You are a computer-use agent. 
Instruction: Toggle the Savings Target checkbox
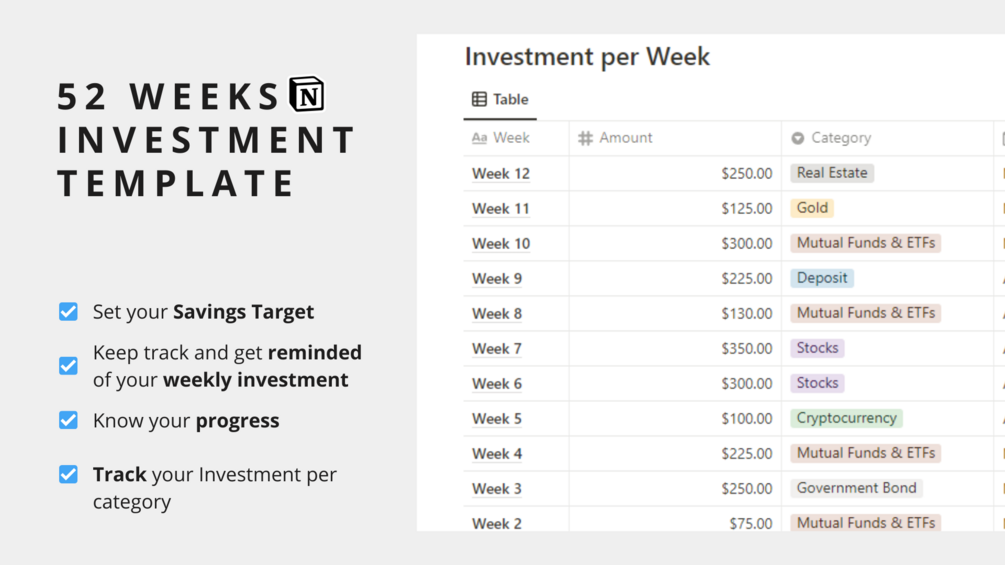pyautogui.click(x=68, y=312)
